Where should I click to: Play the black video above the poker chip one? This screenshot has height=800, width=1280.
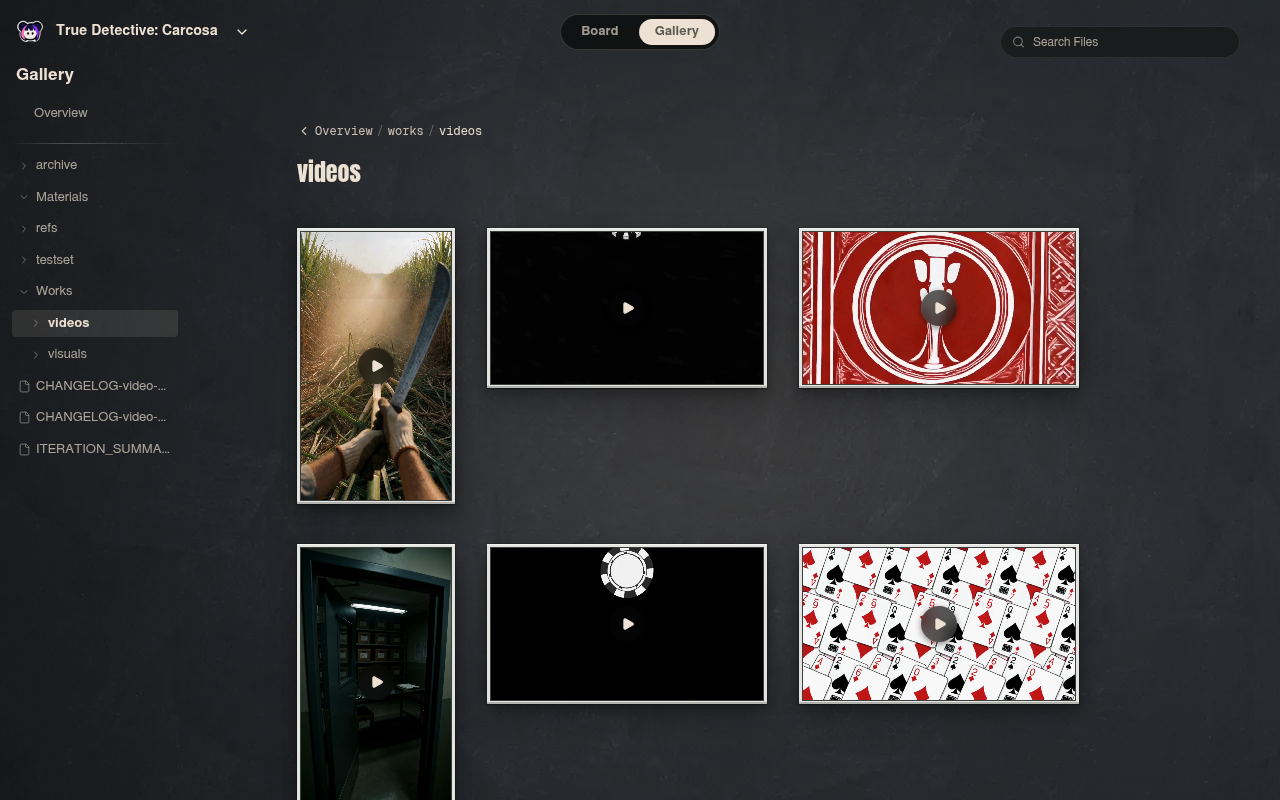point(627,308)
